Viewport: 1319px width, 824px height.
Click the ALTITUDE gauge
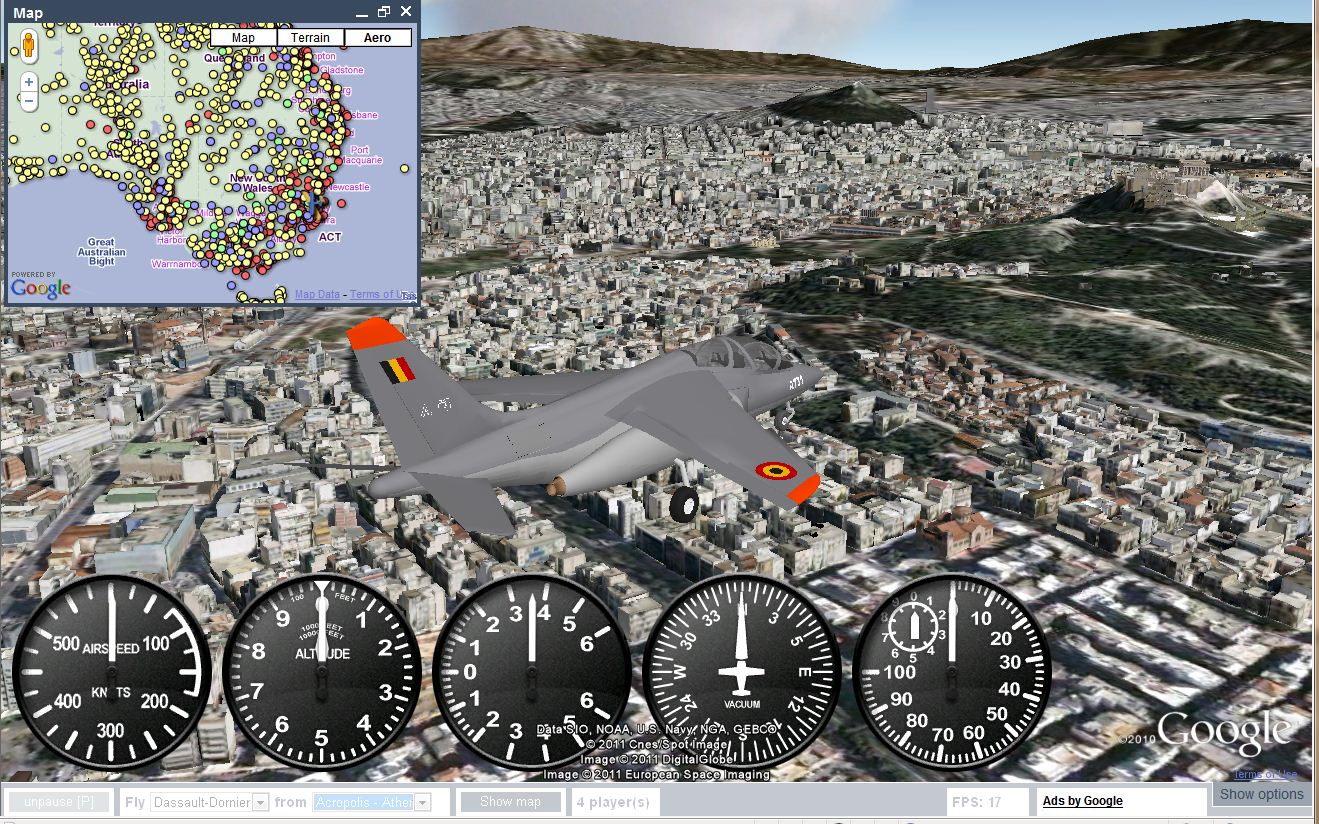[322, 672]
